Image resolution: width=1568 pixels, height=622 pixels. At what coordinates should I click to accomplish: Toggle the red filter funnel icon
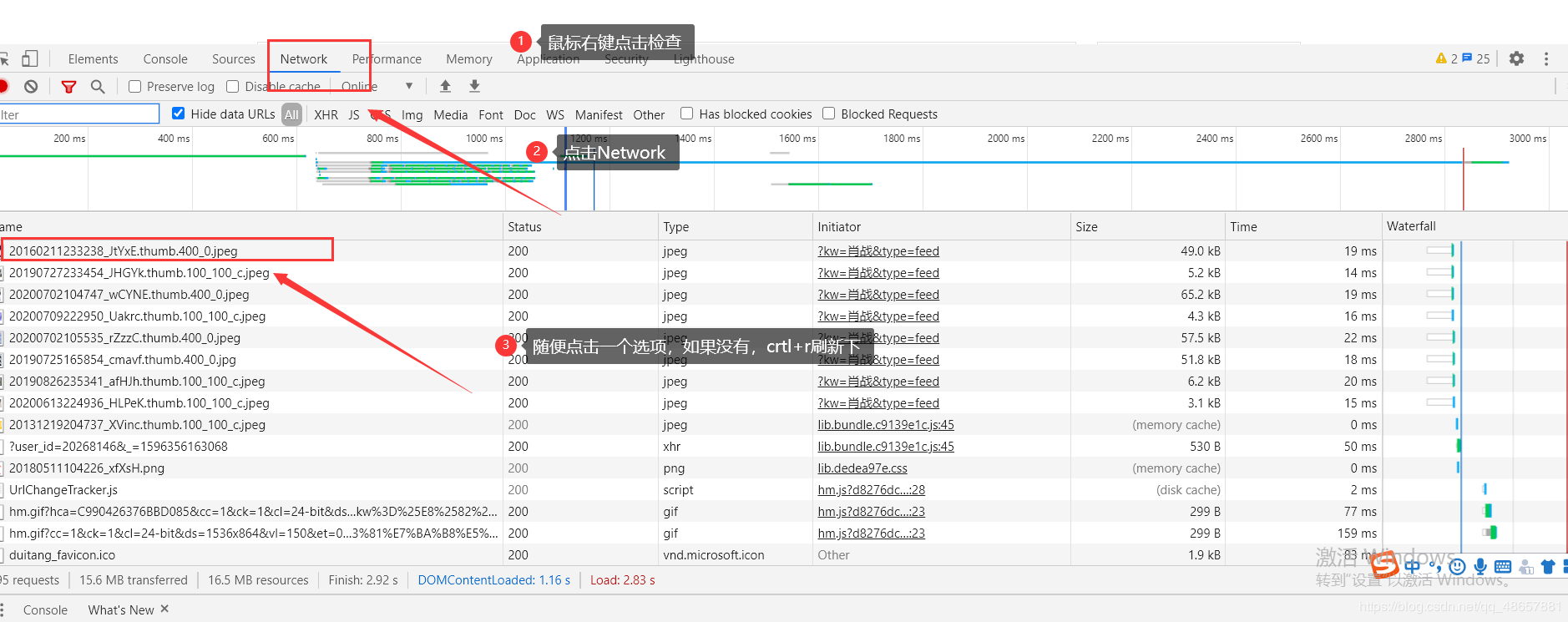pos(69,86)
